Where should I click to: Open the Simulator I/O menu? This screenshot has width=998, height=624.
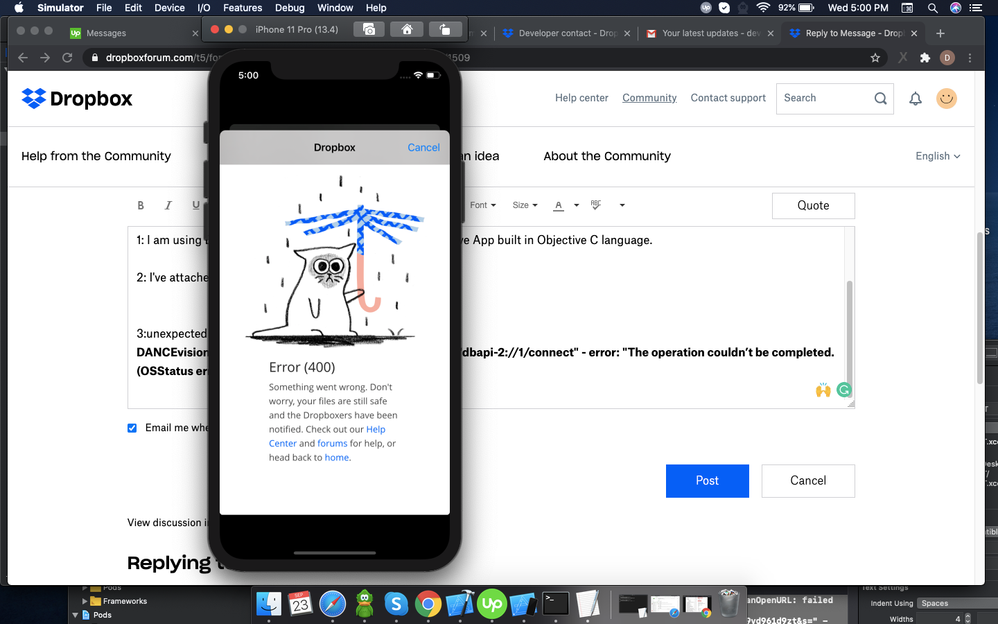204,8
